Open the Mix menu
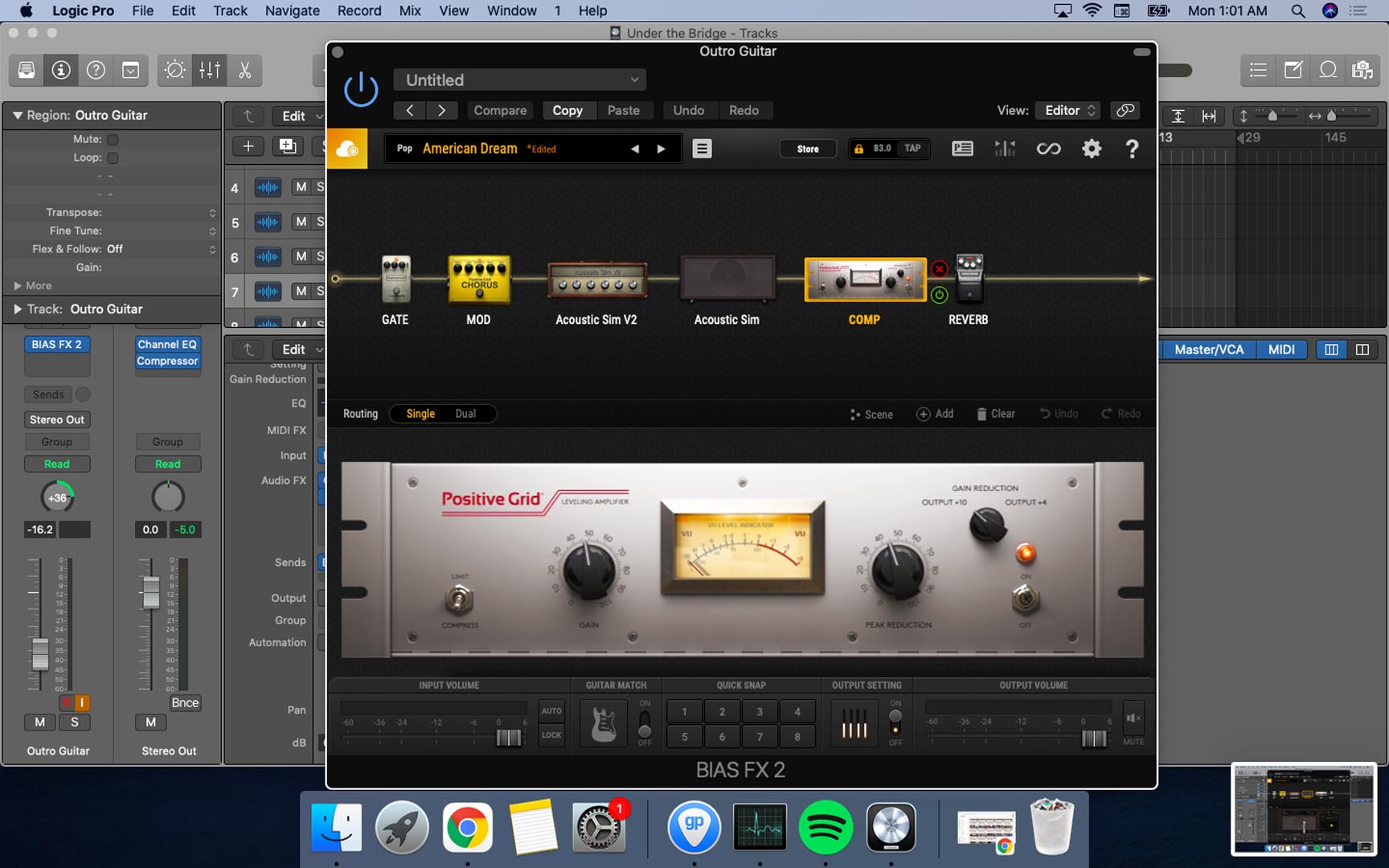 [410, 10]
